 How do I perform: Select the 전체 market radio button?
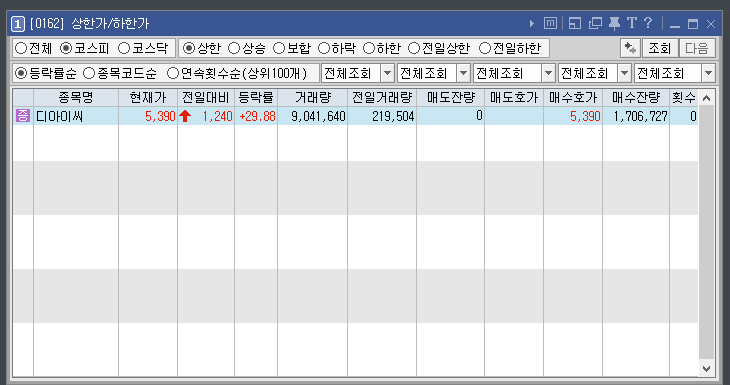click(21, 48)
